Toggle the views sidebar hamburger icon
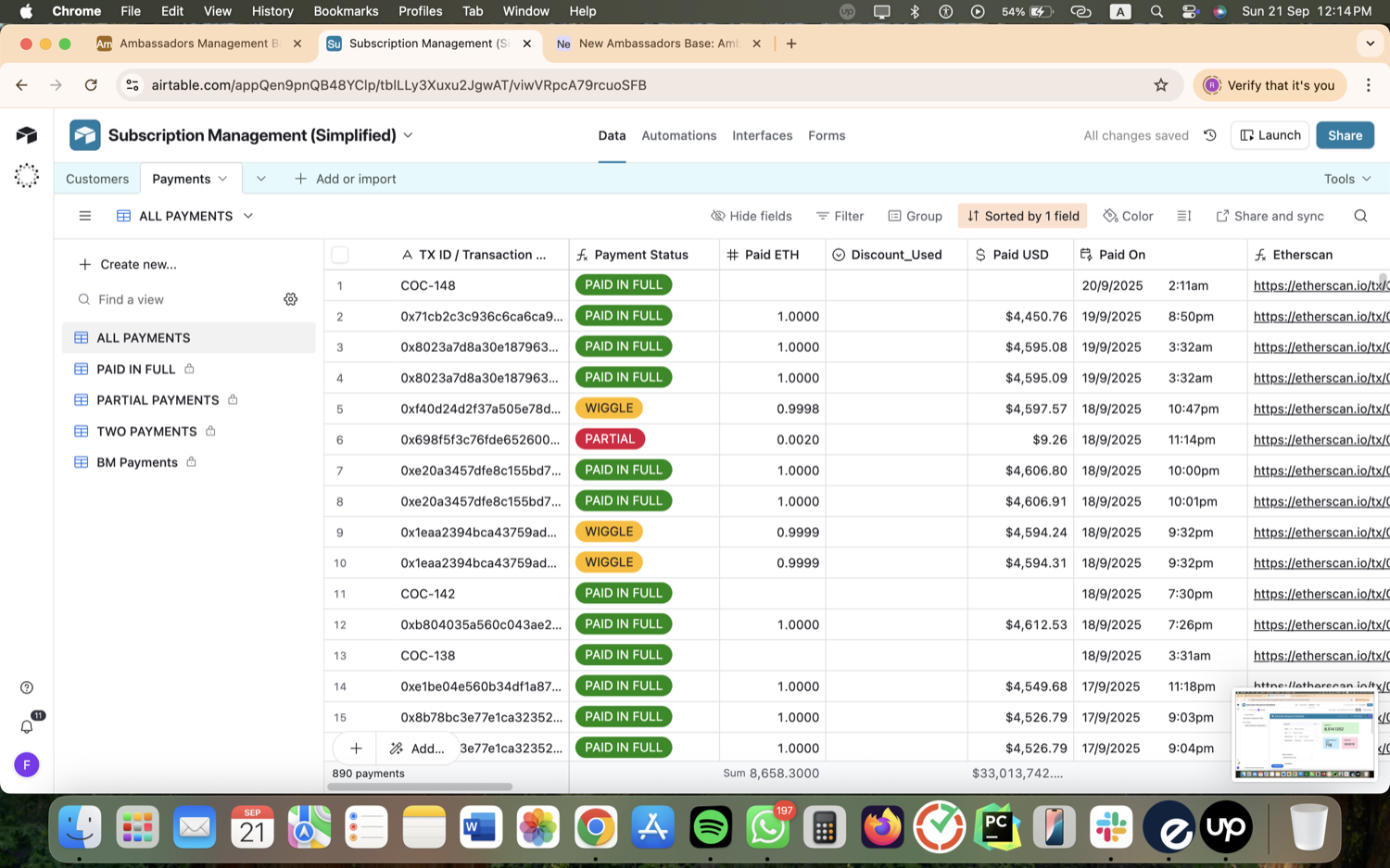Image resolution: width=1390 pixels, height=868 pixels. (85, 216)
